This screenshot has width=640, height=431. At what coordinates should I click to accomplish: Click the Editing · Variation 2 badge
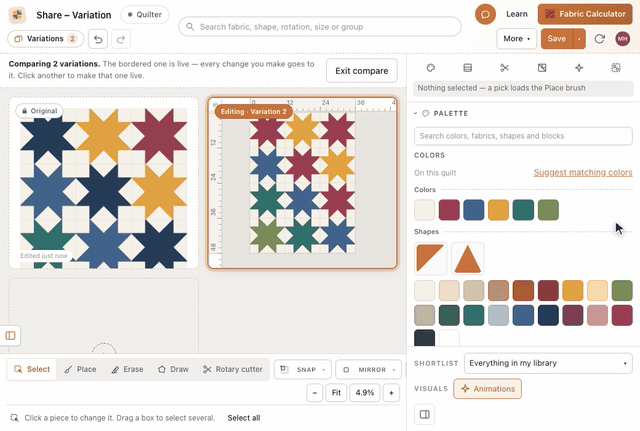tap(253, 111)
